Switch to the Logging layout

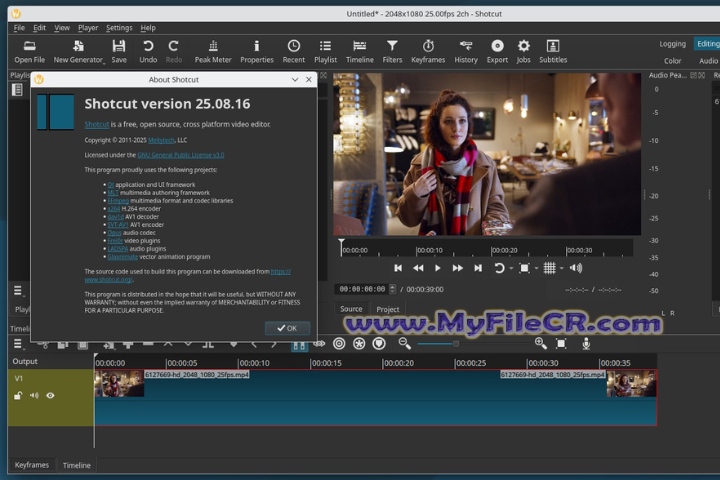673,44
